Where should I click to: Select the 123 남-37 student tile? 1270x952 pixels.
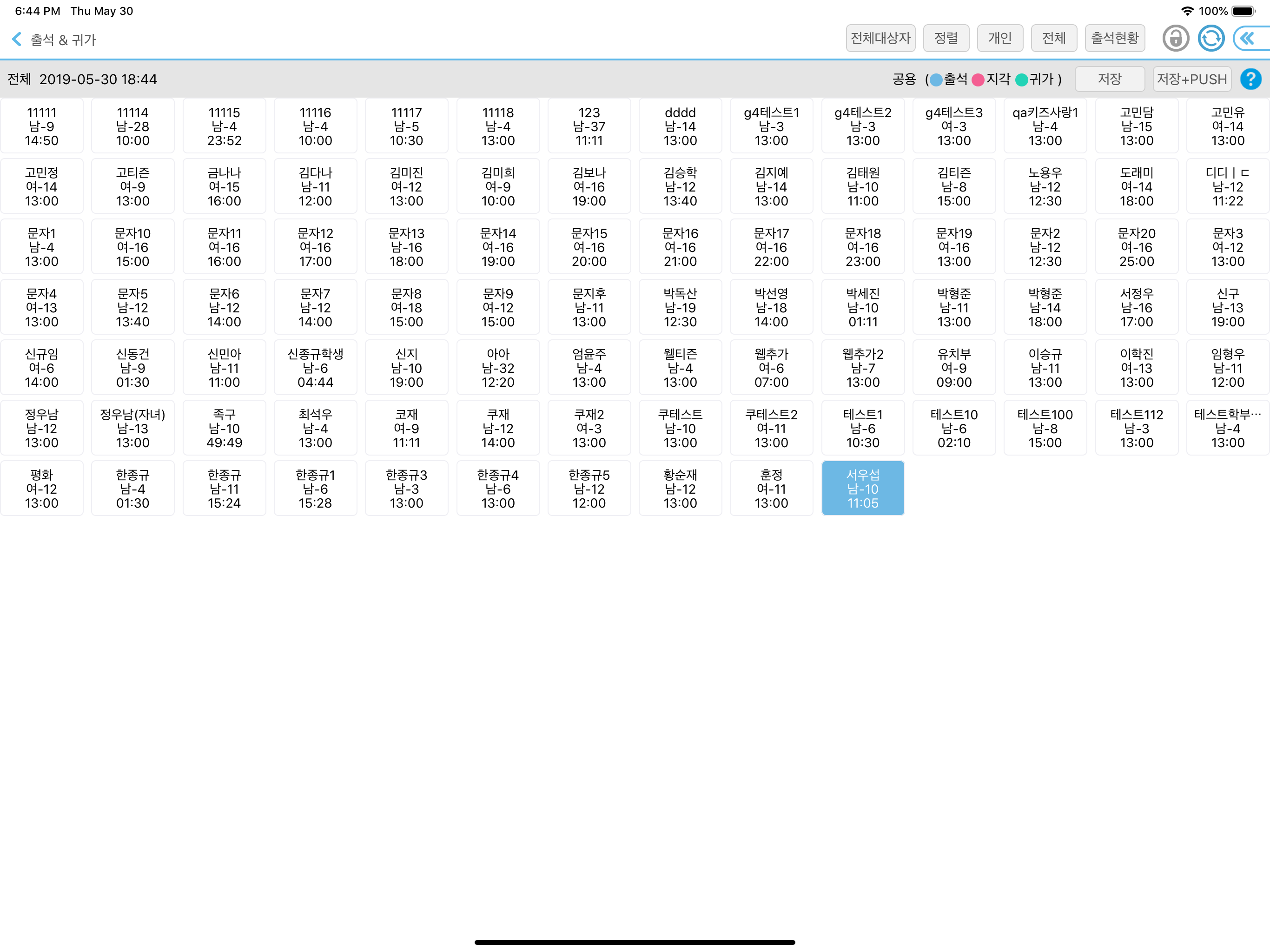click(589, 126)
